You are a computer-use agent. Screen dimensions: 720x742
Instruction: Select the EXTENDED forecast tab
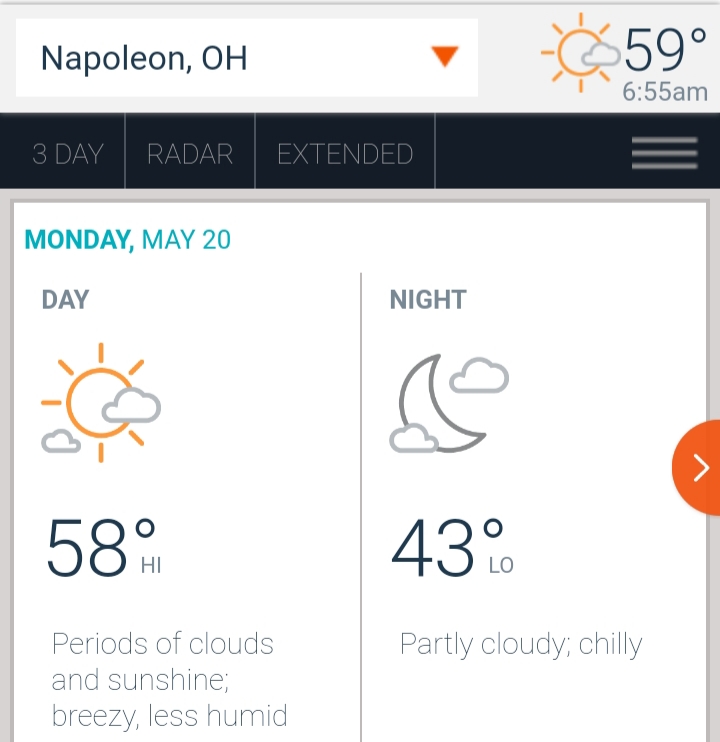pos(345,154)
